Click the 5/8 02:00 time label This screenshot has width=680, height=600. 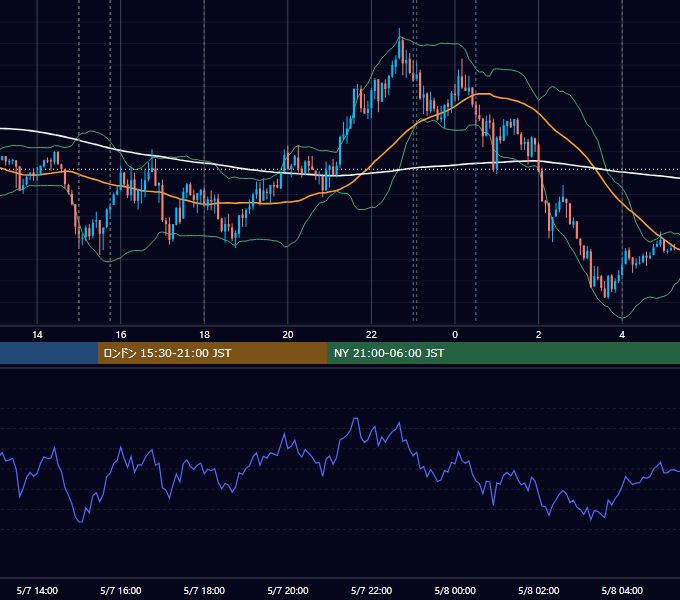[x=539, y=590]
